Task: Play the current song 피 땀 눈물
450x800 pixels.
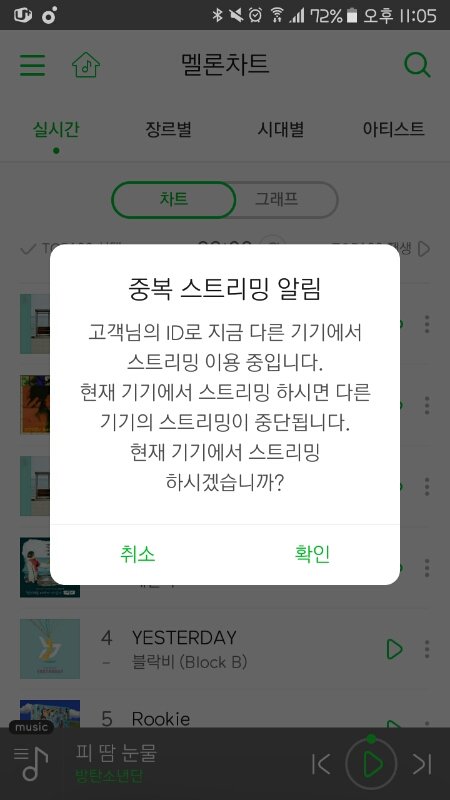Action: 371,764
